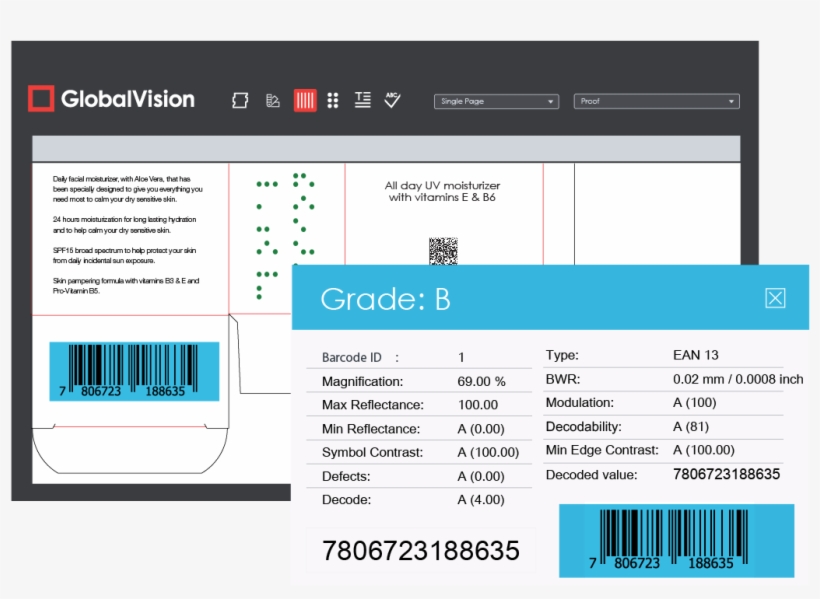Open the graphics compare tool icon

tap(272, 100)
